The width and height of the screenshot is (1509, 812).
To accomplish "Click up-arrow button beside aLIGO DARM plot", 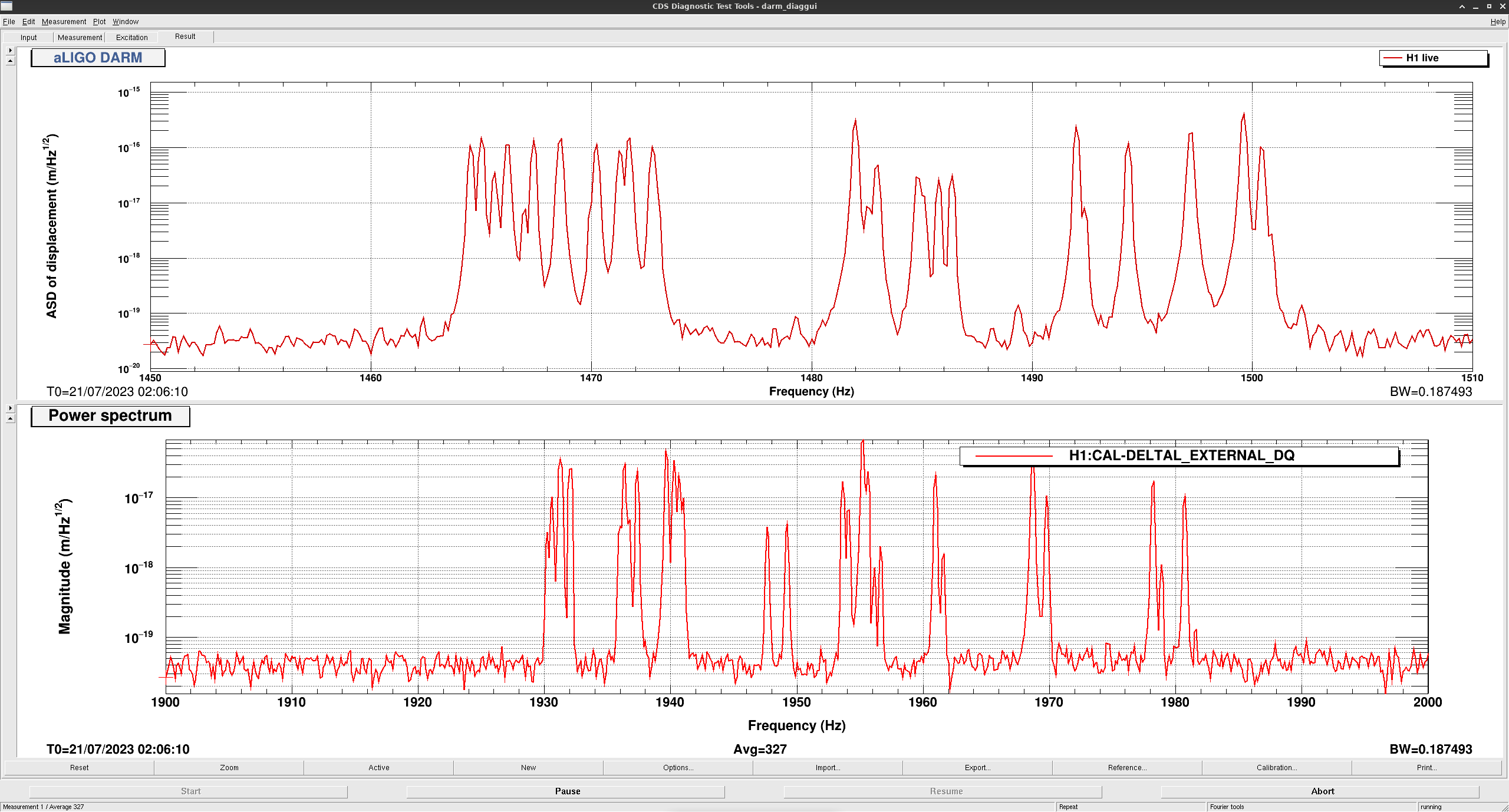I will click(10, 61).
